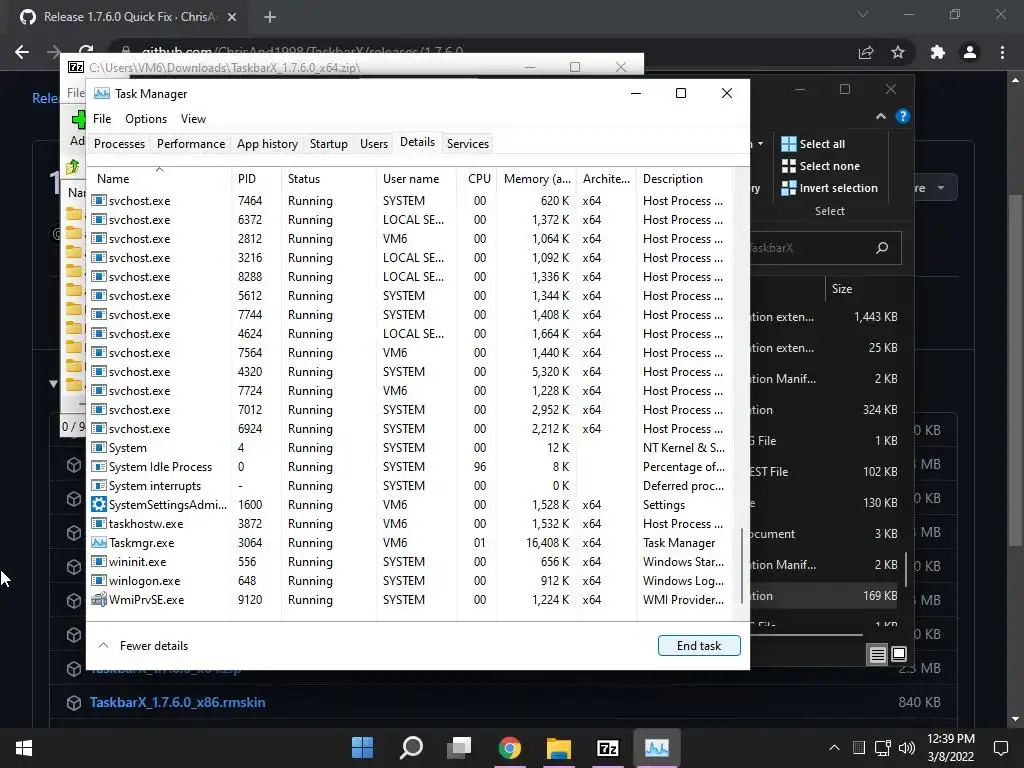Open Task Manager Options menu
Screen dimensions: 1024x768
146,119
